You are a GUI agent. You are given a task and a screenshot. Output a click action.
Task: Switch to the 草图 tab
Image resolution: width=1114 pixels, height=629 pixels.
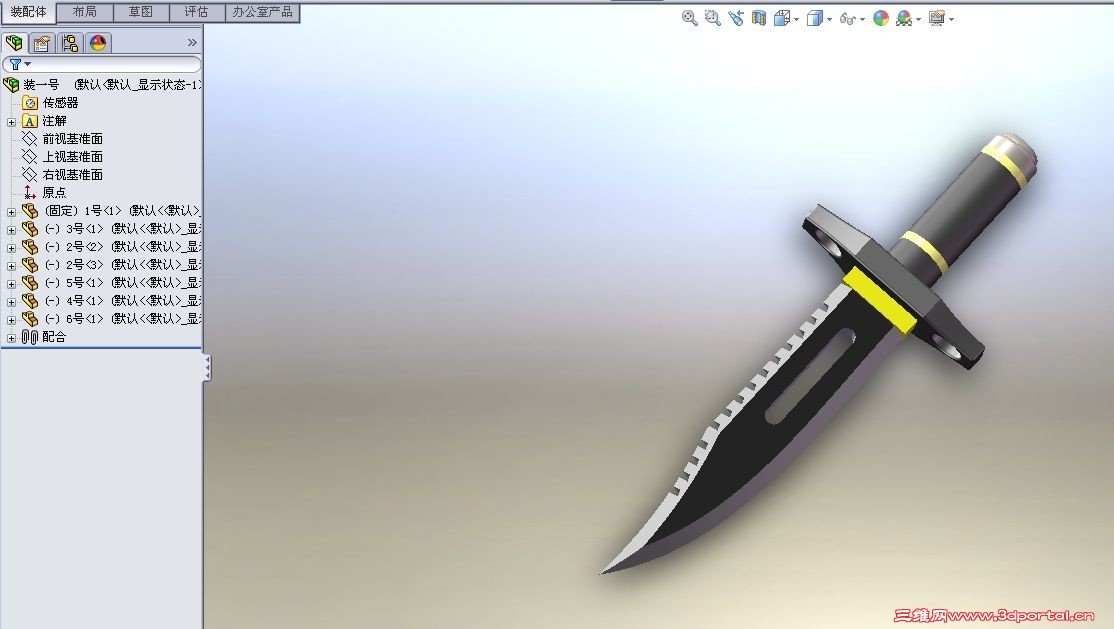pyautogui.click(x=141, y=12)
